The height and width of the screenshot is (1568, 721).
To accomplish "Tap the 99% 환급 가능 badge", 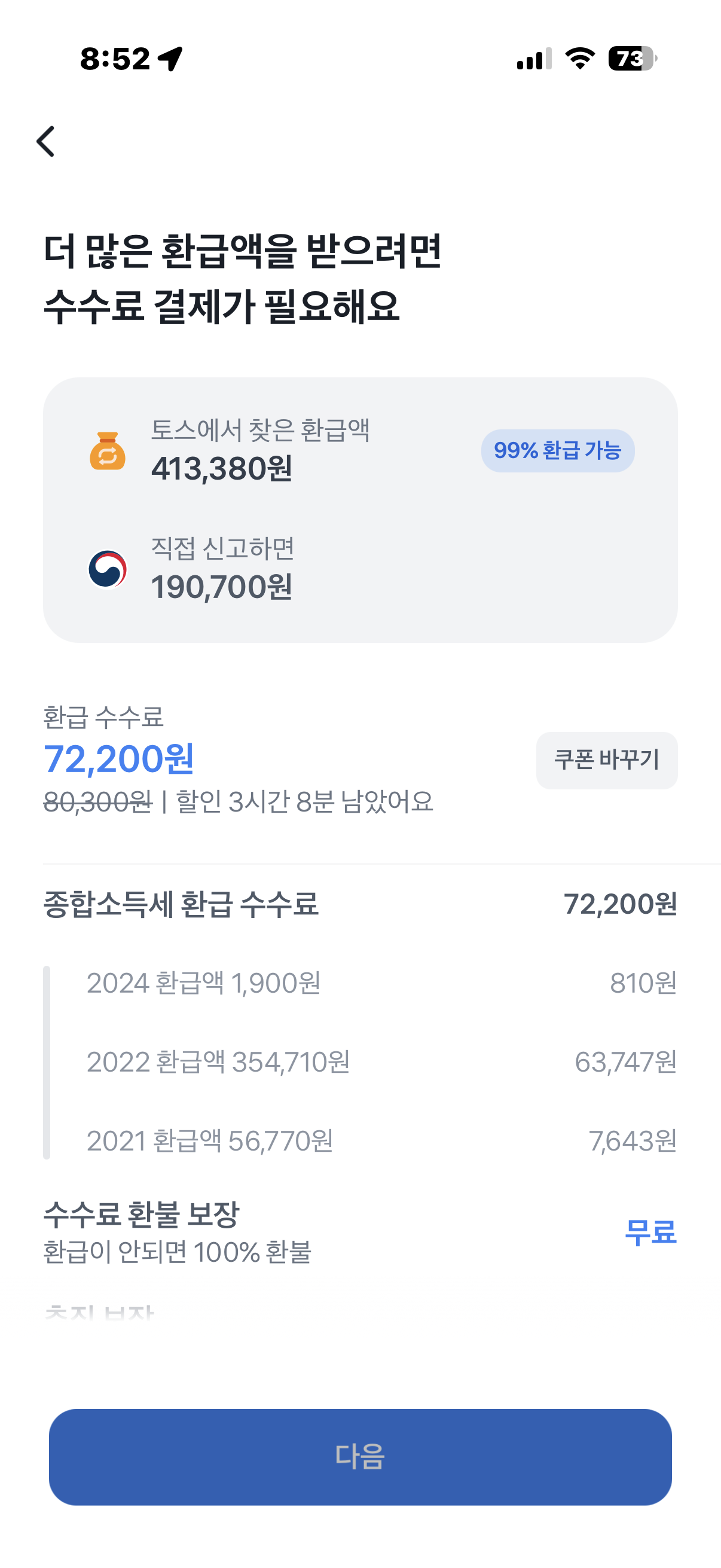I will tap(557, 451).
